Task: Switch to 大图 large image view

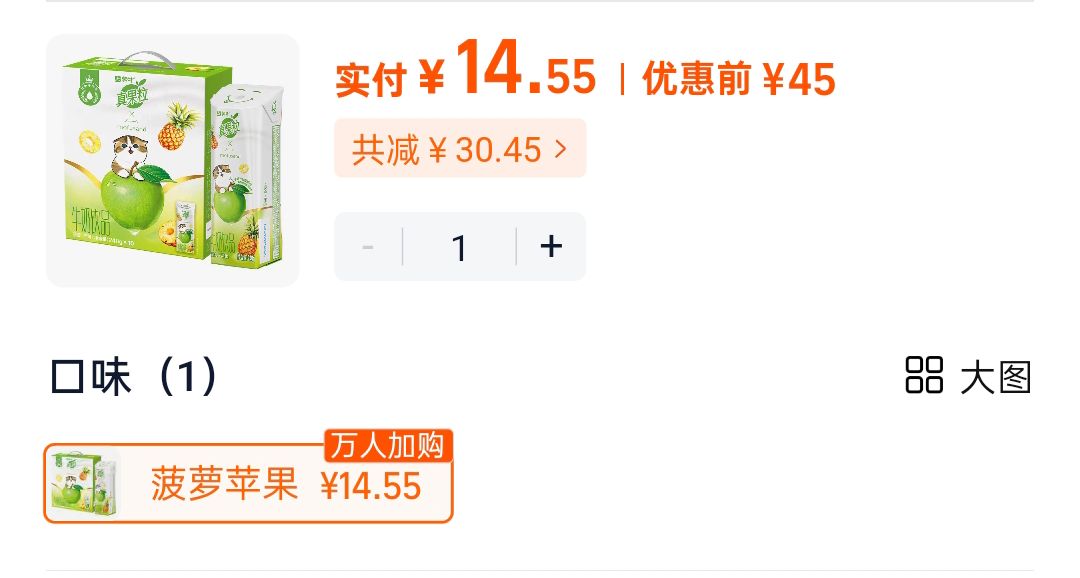Action: tap(996, 378)
